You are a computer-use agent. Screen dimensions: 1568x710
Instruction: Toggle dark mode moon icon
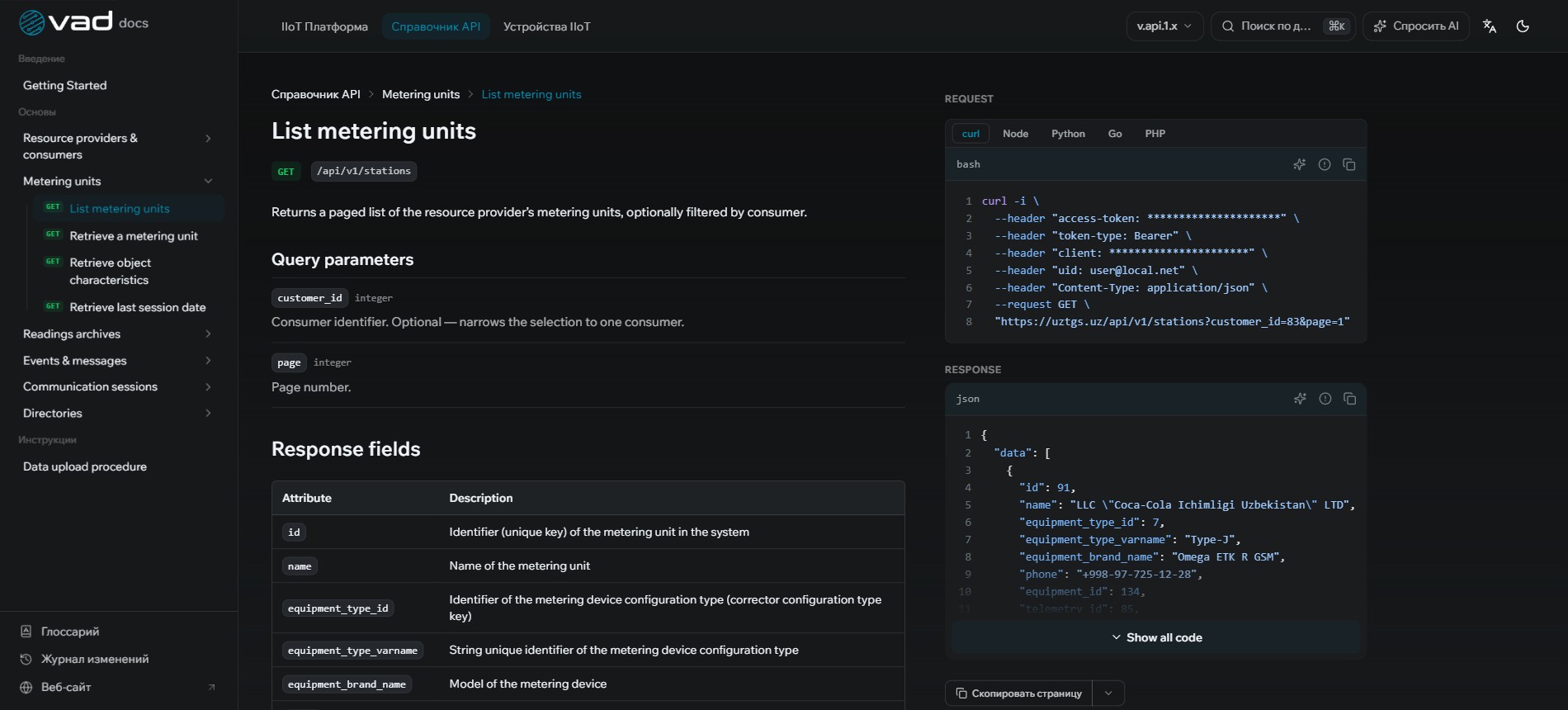tap(1523, 26)
